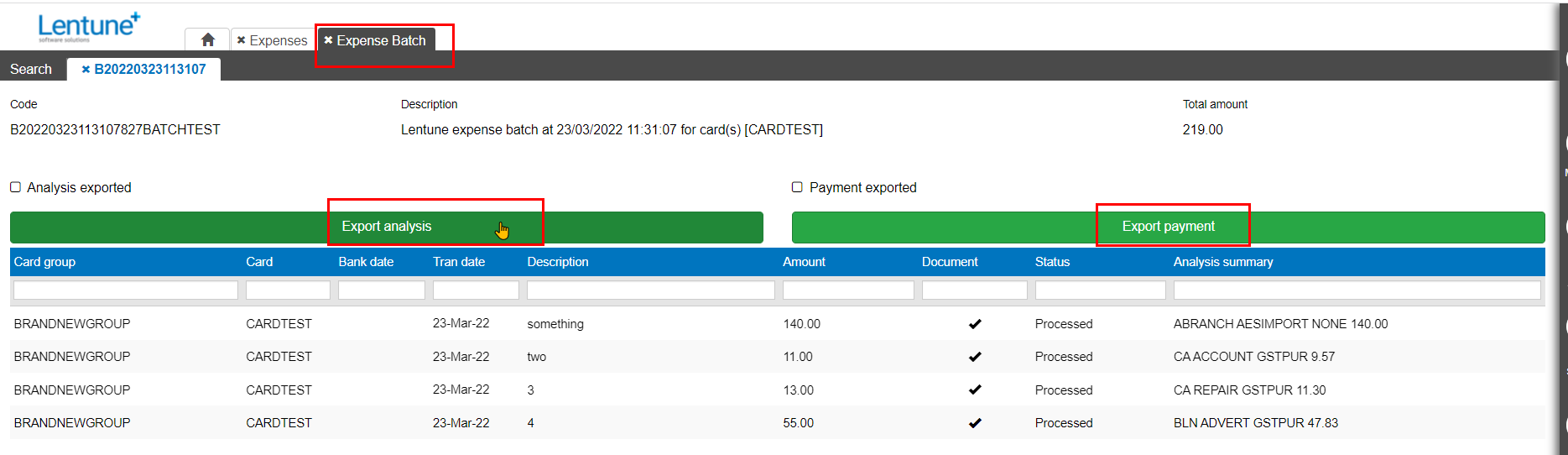
Task: Close the Expense Batch tab using x icon
Action: tap(328, 40)
